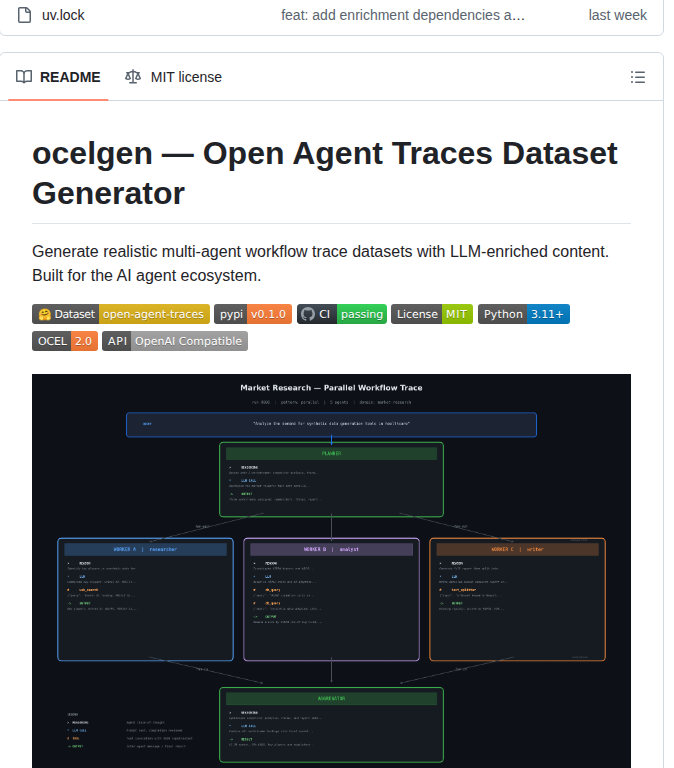The height and width of the screenshot is (768, 674).
Task: Click the WORKER A researcher box
Action: pyautogui.click(x=145, y=600)
